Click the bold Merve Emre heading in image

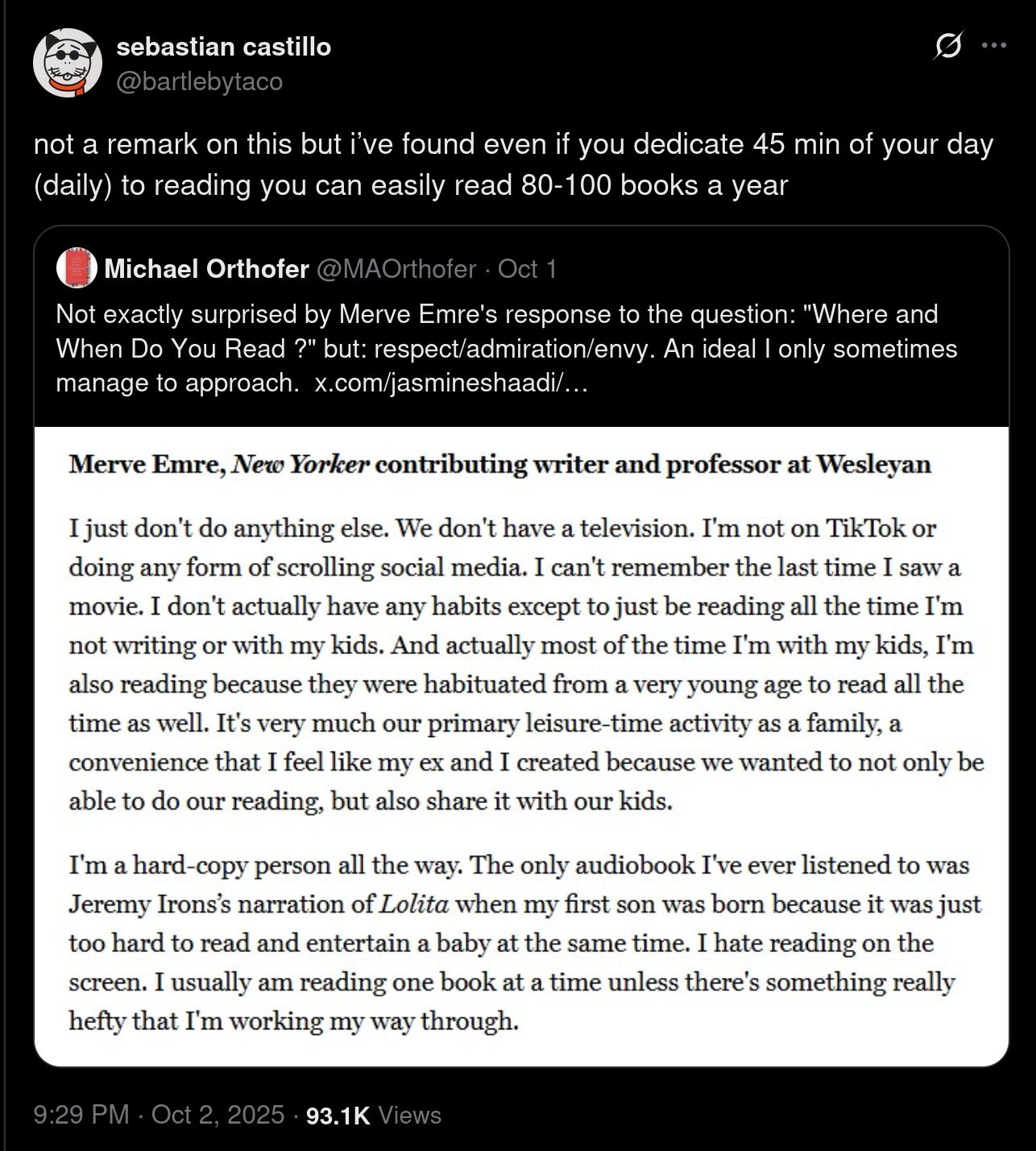147,465
